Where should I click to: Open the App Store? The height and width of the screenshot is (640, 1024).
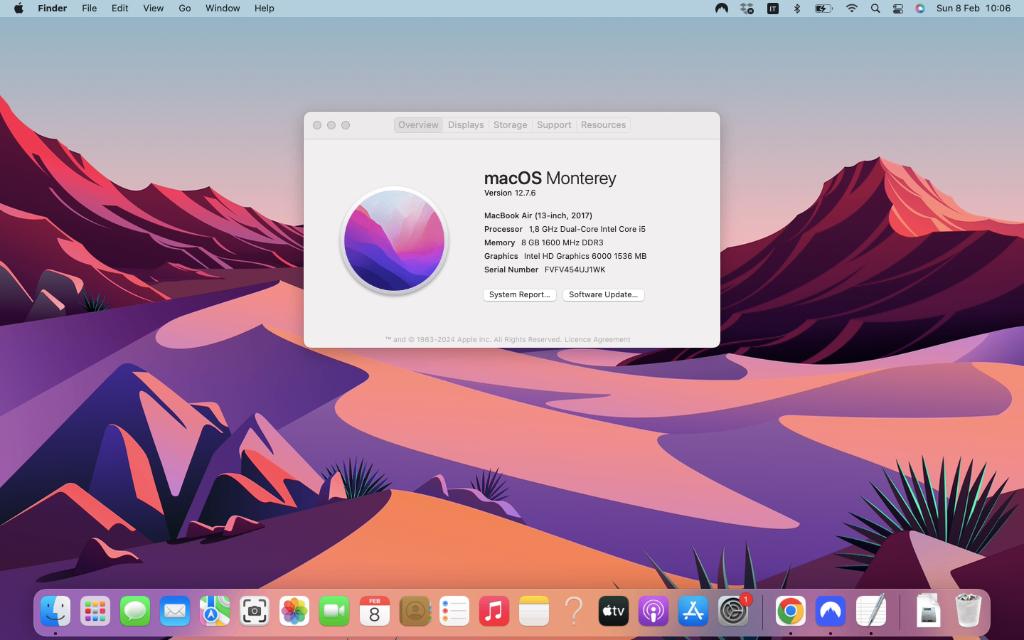693,610
